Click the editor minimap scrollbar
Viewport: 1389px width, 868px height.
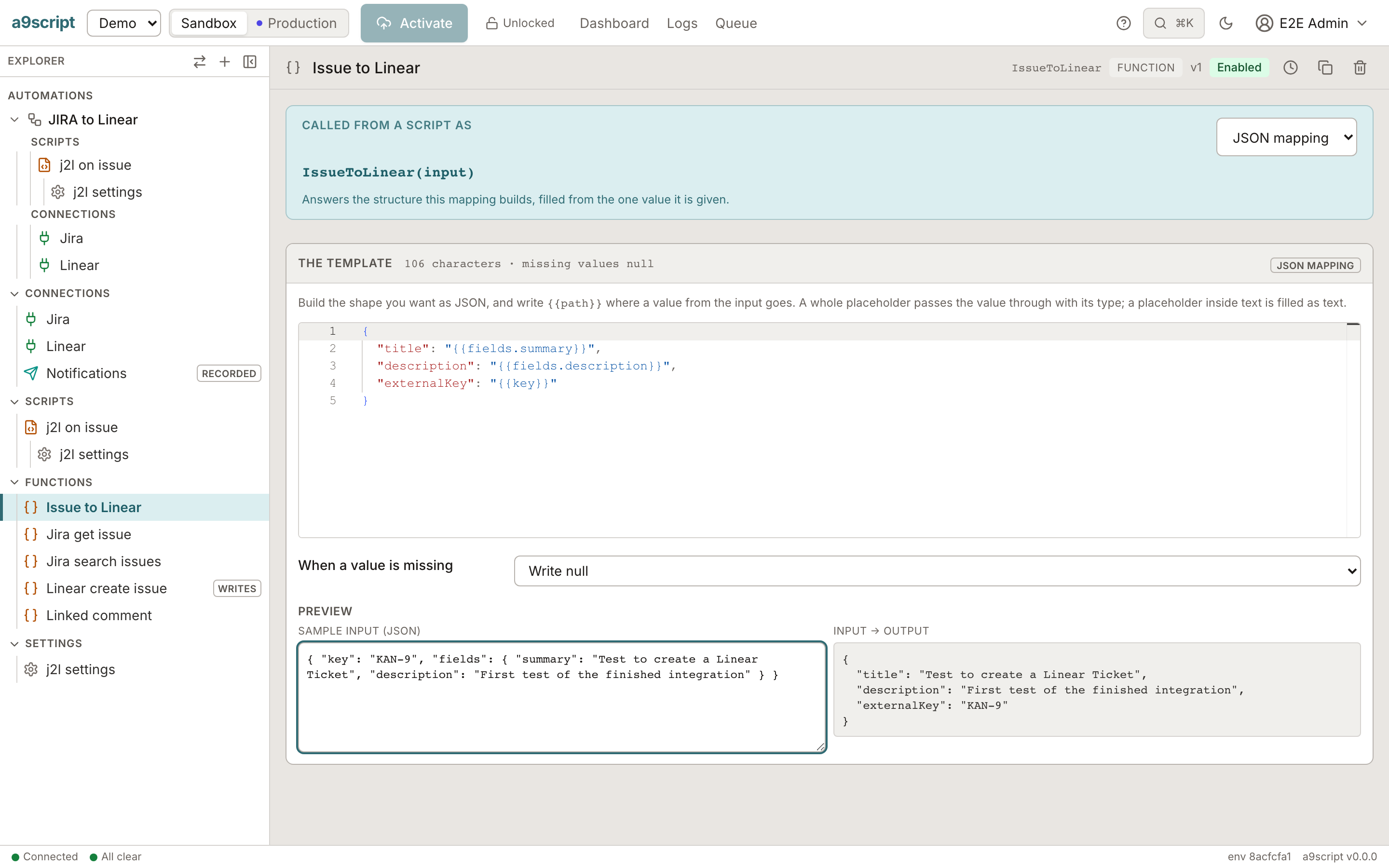tap(1353, 430)
